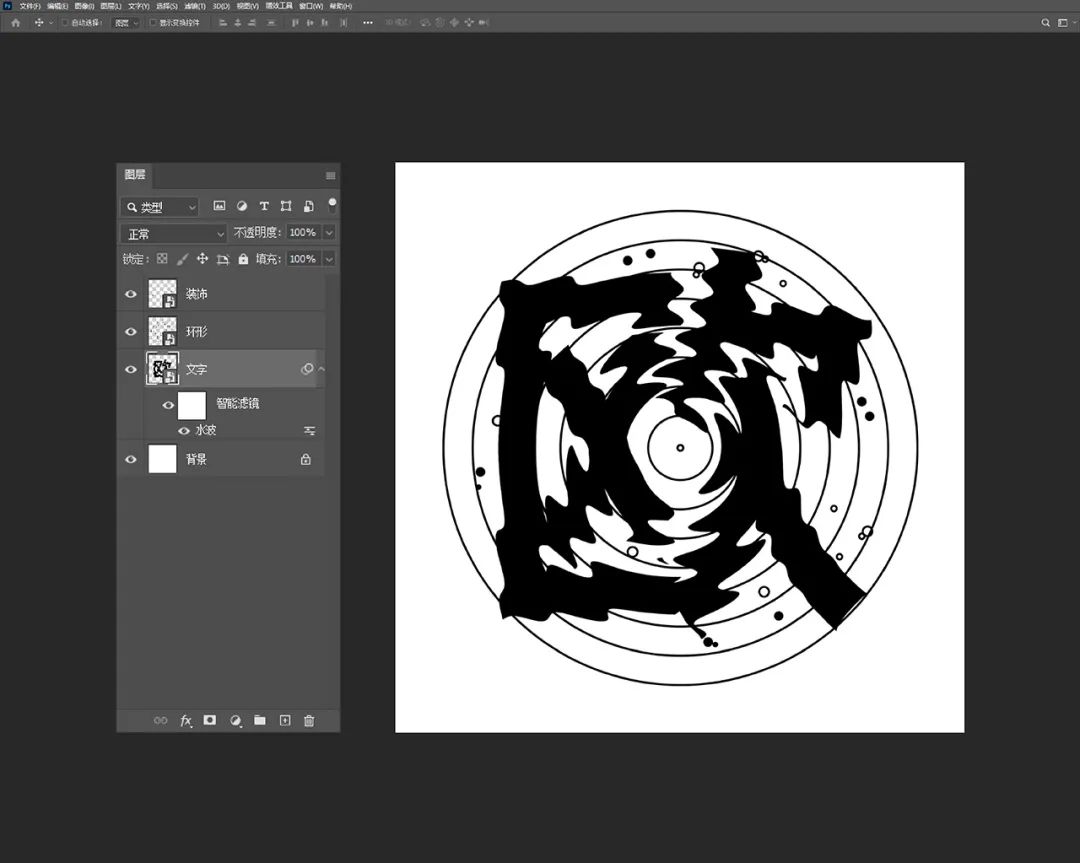Open blending options for 水波 filter
Viewport: 1080px width, 863px height.
pyautogui.click(x=309, y=430)
